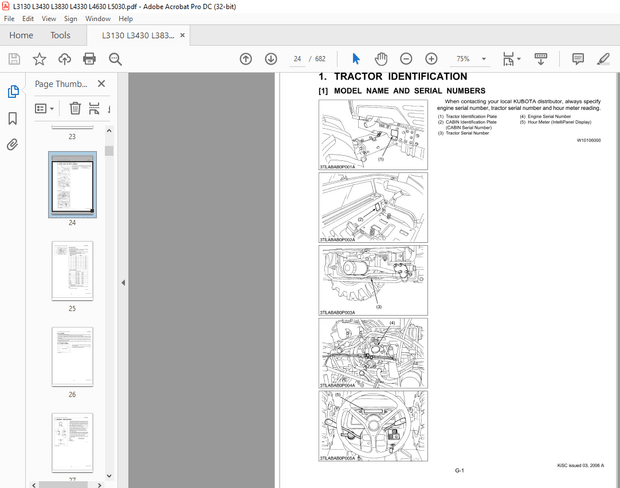Viewport: 620px width, 488px height.
Task: Close the L3130 L3430 document tab
Action: click(x=182, y=35)
